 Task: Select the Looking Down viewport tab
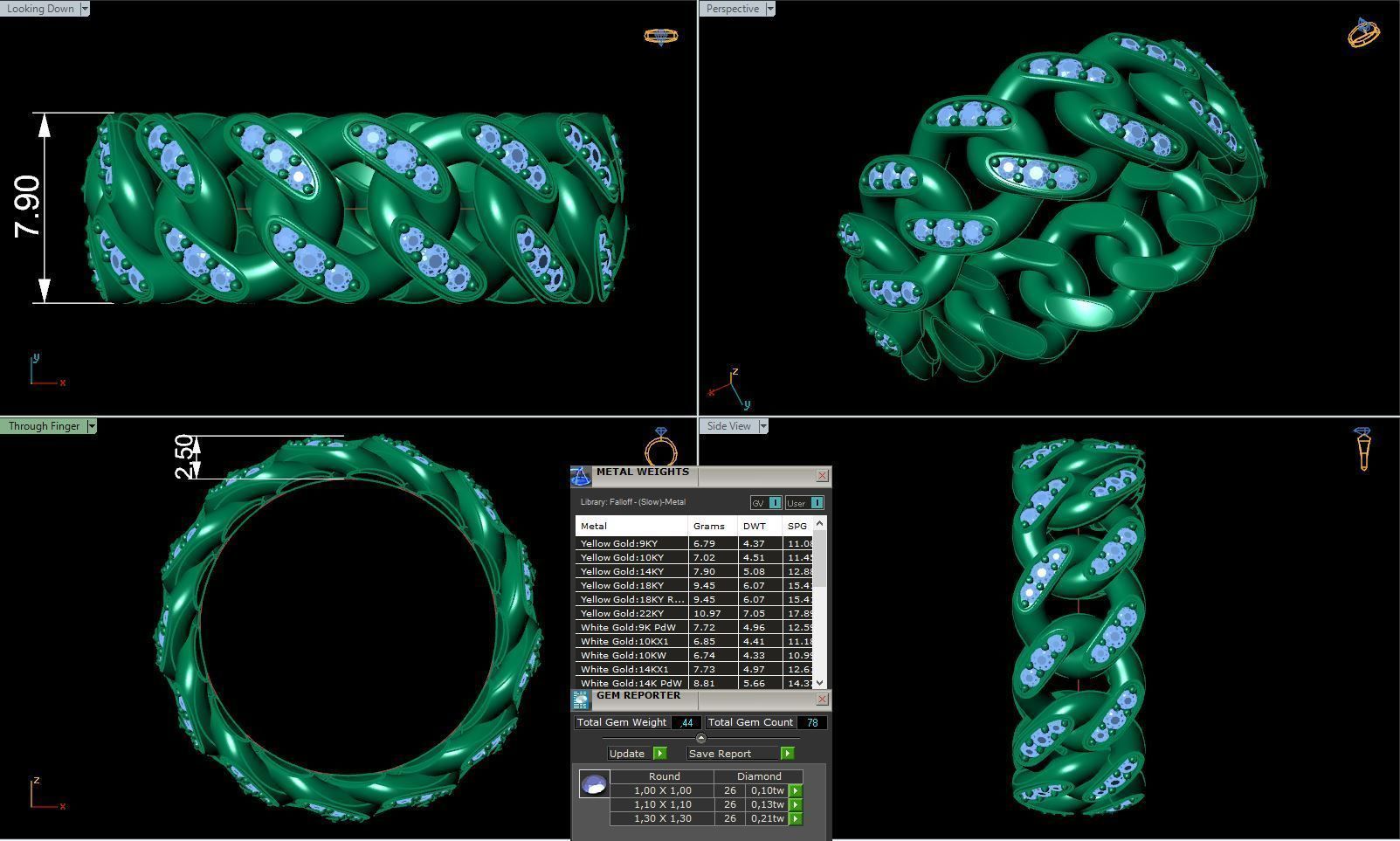[x=40, y=9]
